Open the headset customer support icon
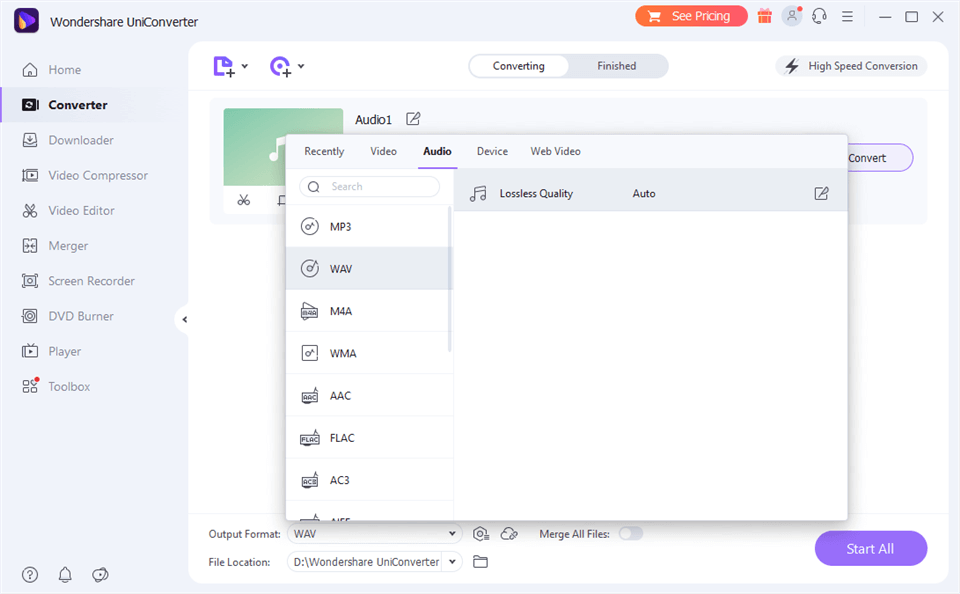 pyautogui.click(x=819, y=17)
